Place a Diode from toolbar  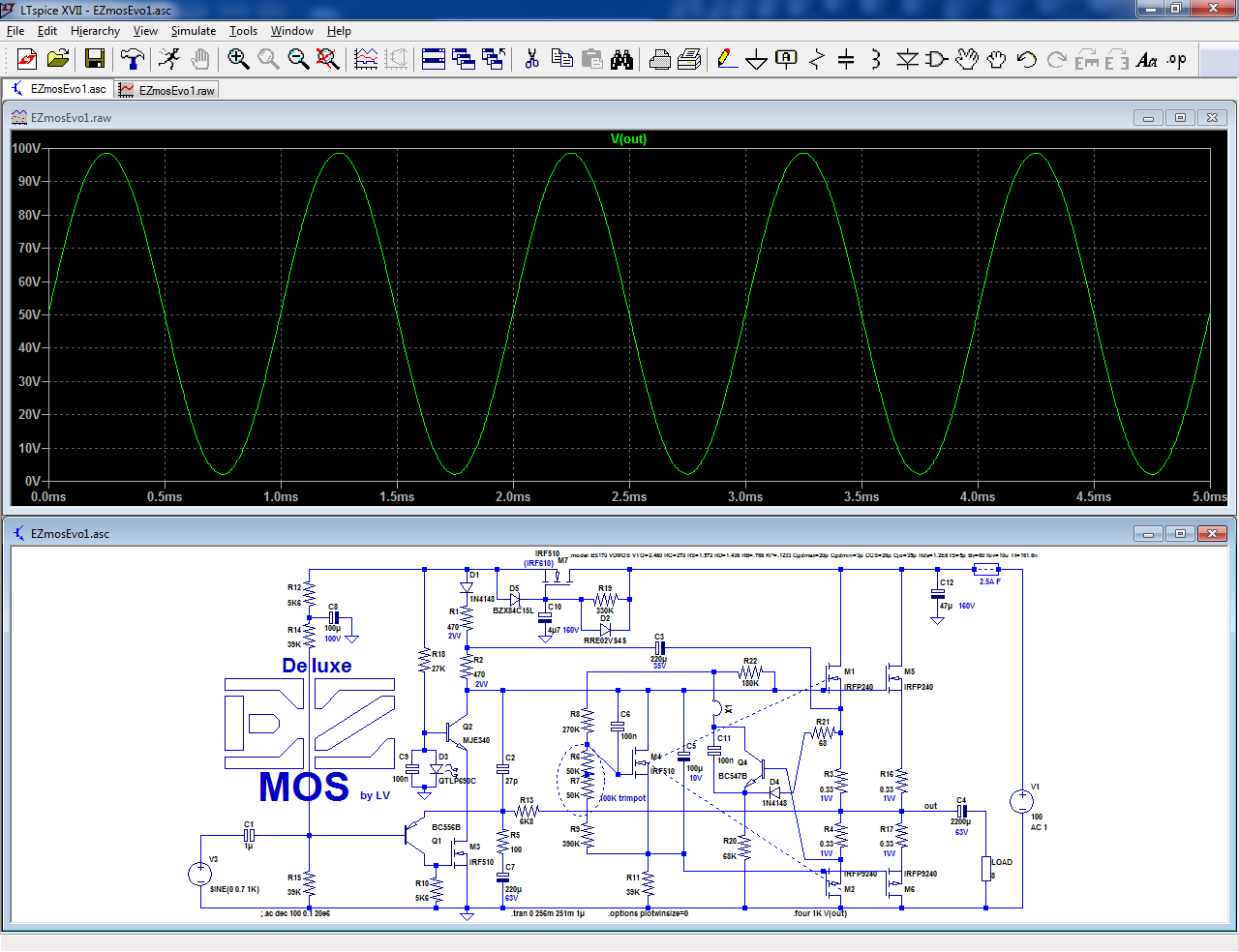click(x=907, y=60)
